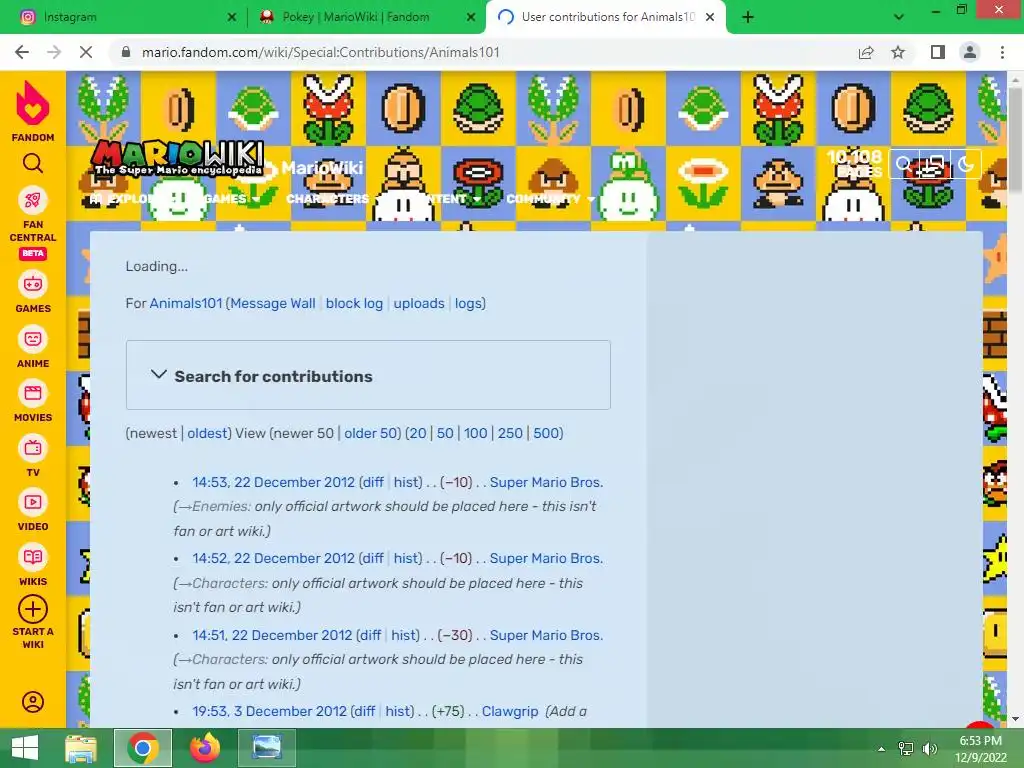Open Anime section in Fandom sidebar
The image size is (1024, 768).
(33, 347)
